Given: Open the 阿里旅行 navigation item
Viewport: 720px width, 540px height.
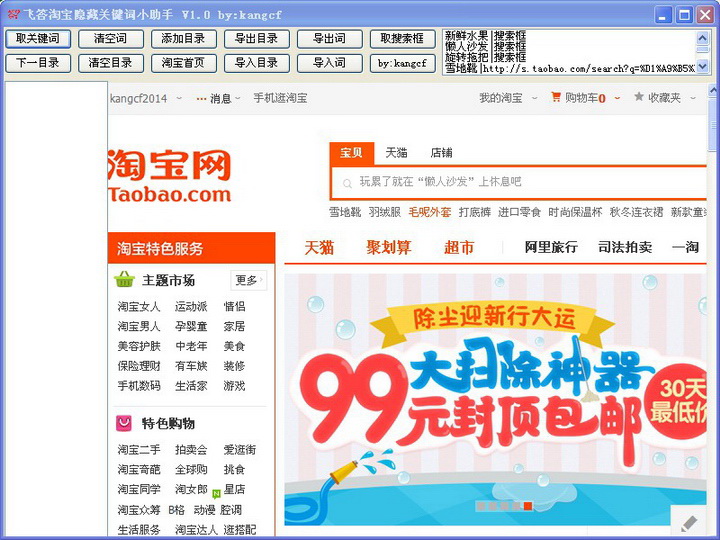Looking at the screenshot, I should (x=551, y=247).
